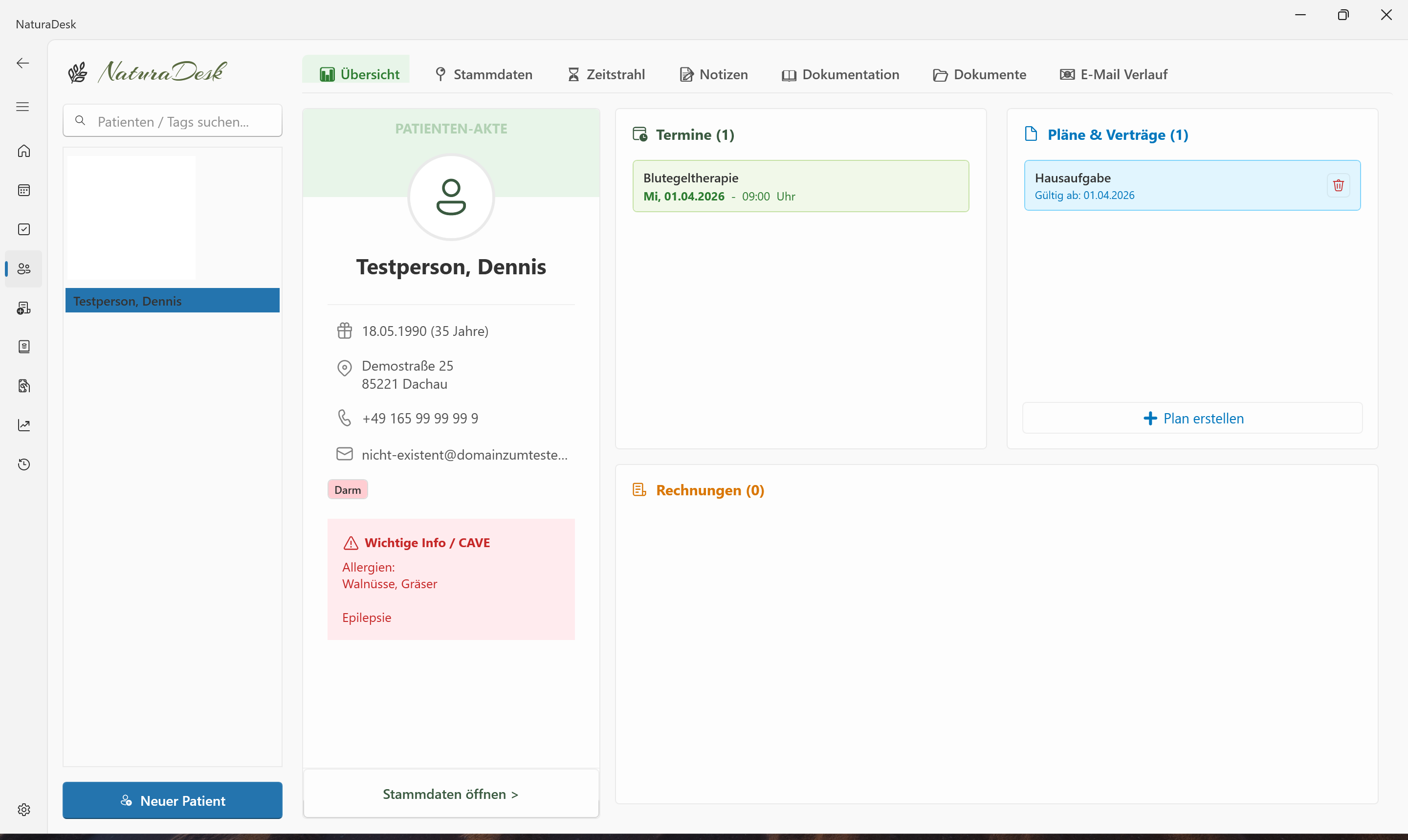Click the Patienten / Tags search field
The height and width of the screenshot is (840, 1408).
pyautogui.click(x=173, y=121)
